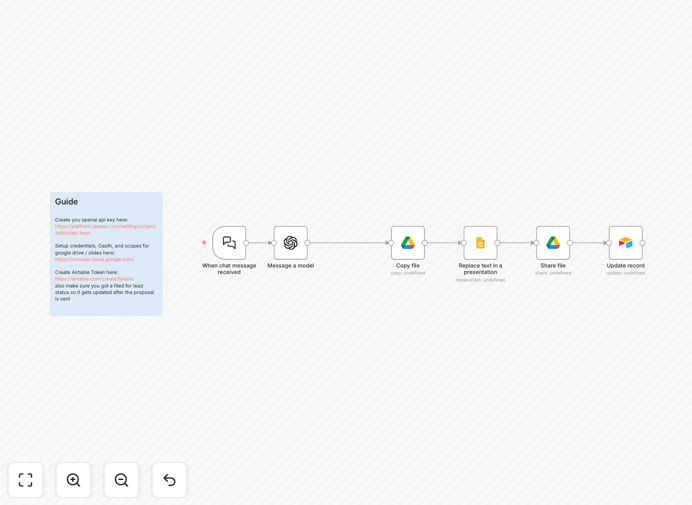Click the output connector of Copy file node

coord(425,243)
